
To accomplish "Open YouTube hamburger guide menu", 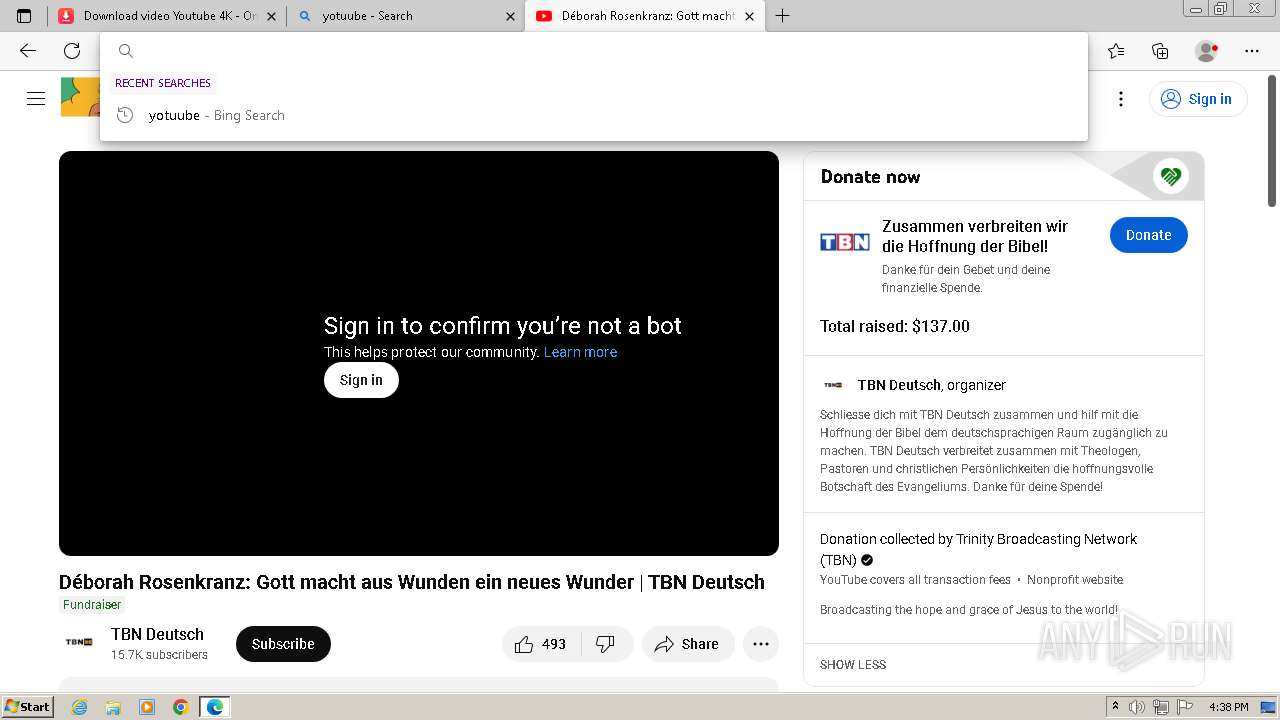I will (x=36, y=98).
